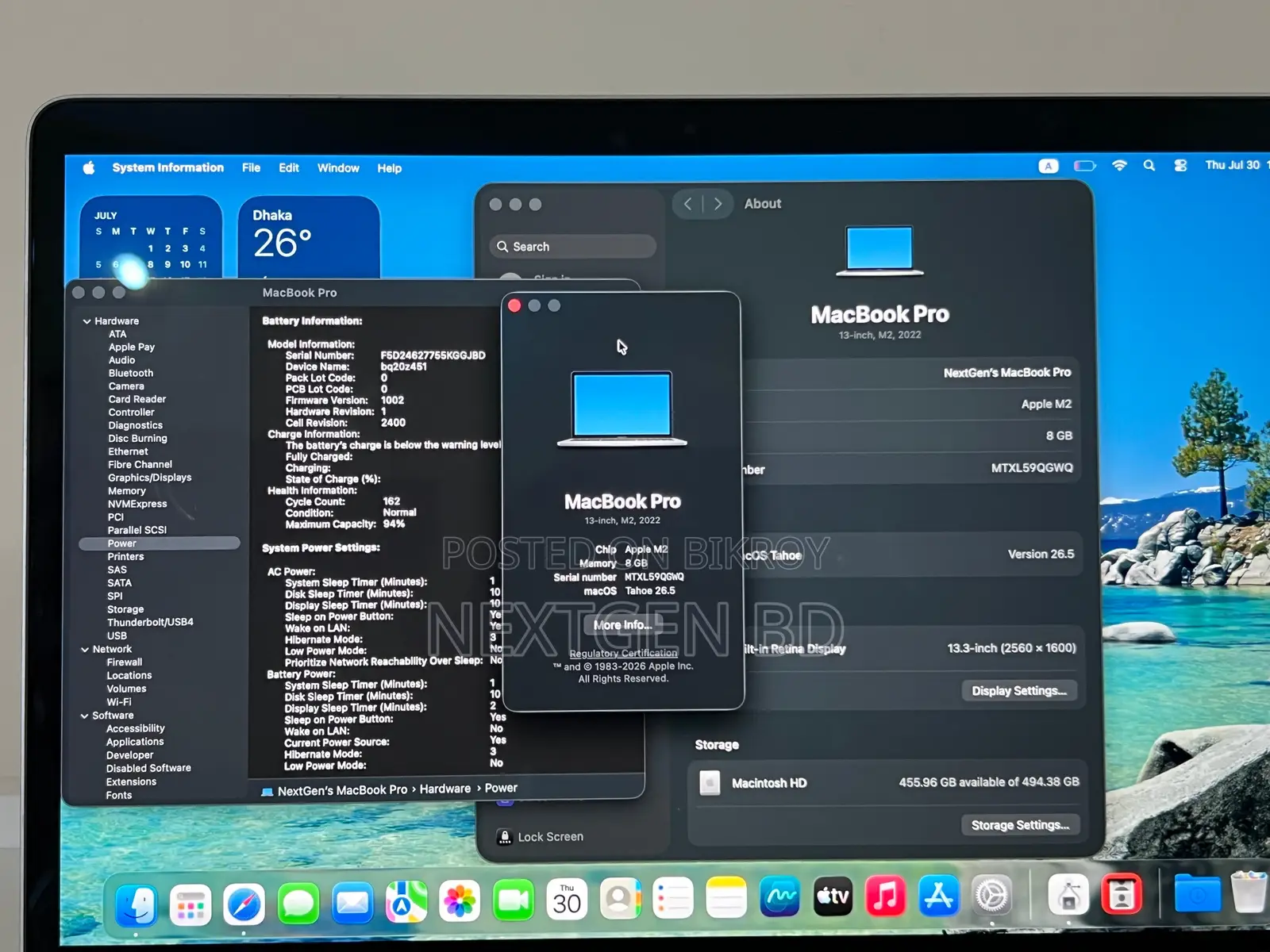Open the input source menu marked A
The image size is (1270, 952).
[1049, 166]
